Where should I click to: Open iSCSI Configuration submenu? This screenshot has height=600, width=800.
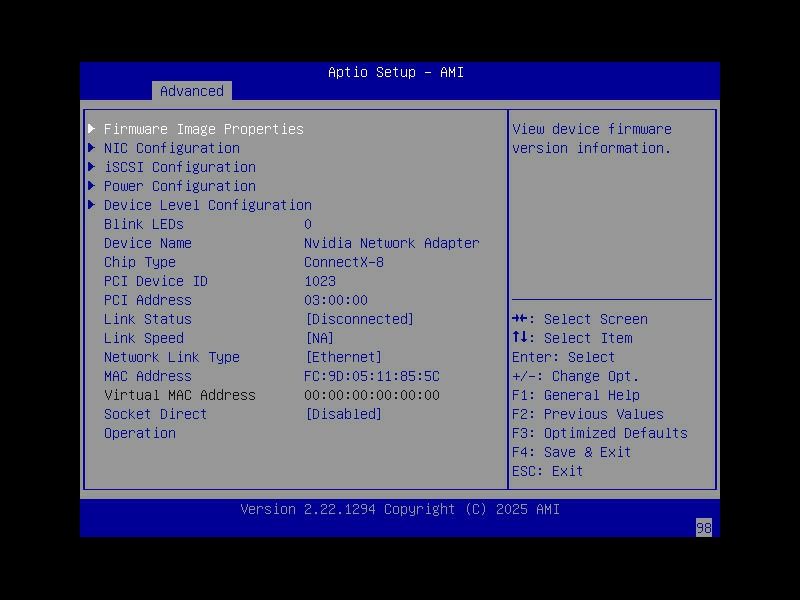click(180, 167)
